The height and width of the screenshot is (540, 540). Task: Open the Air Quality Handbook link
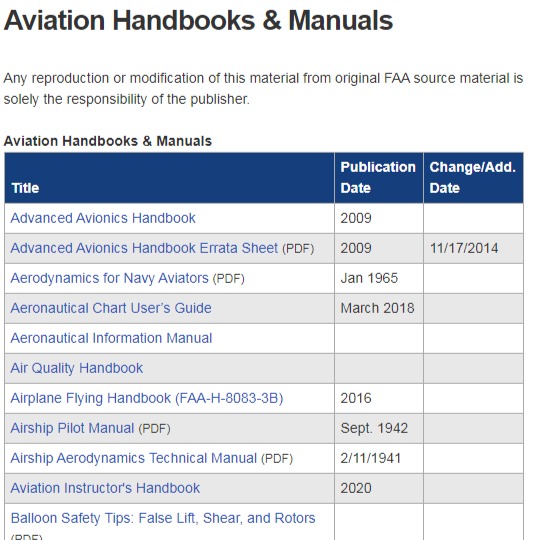pyautogui.click(x=76, y=368)
